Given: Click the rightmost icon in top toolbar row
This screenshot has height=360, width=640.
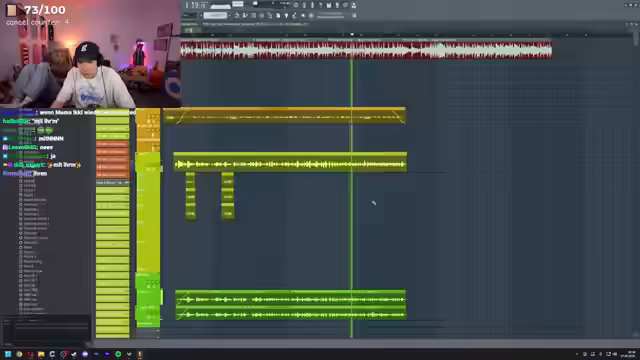Looking at the screenshot, I should click(x=353, y=5).
